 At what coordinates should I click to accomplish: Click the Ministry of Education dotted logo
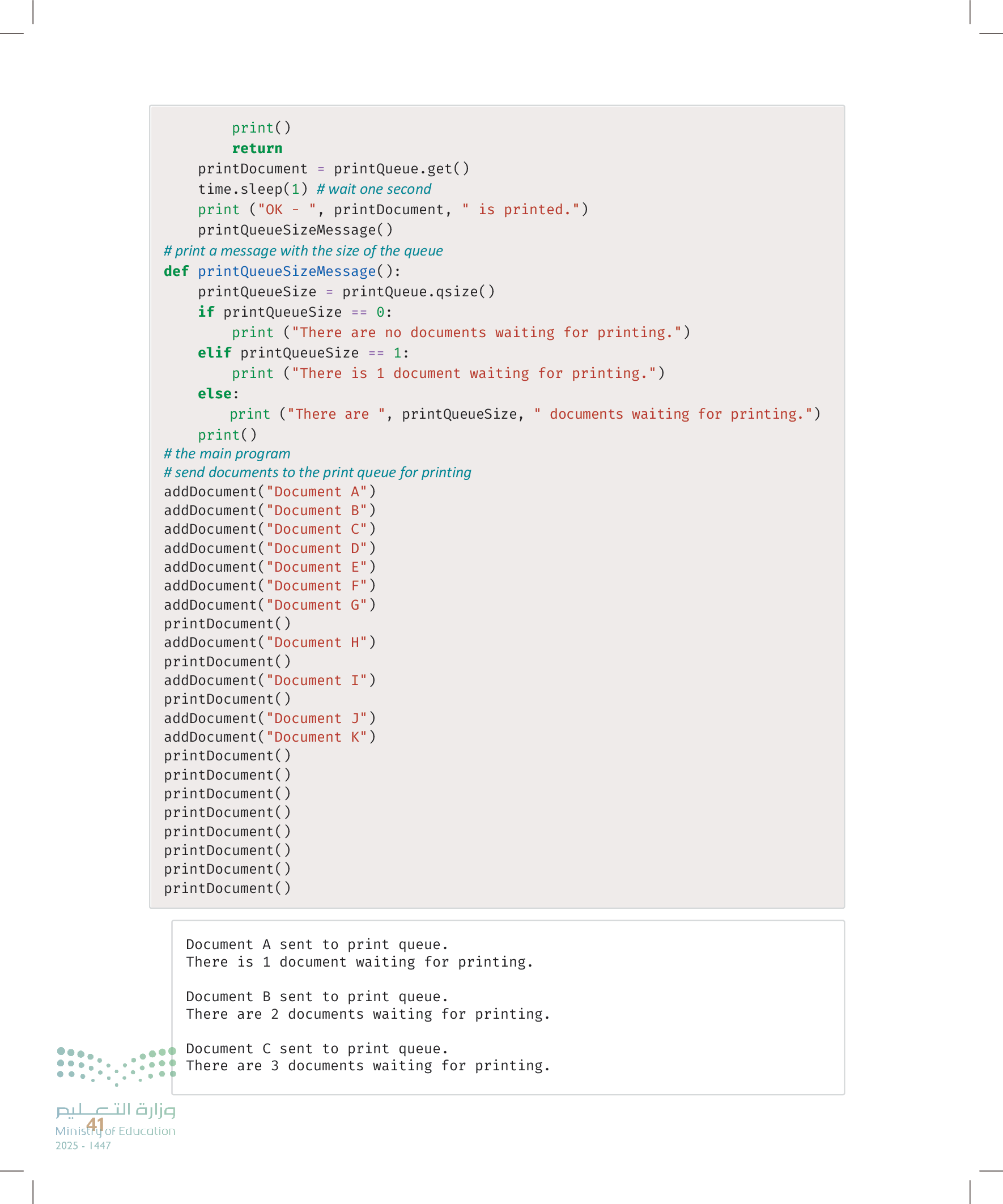(x=116, y=1065)
